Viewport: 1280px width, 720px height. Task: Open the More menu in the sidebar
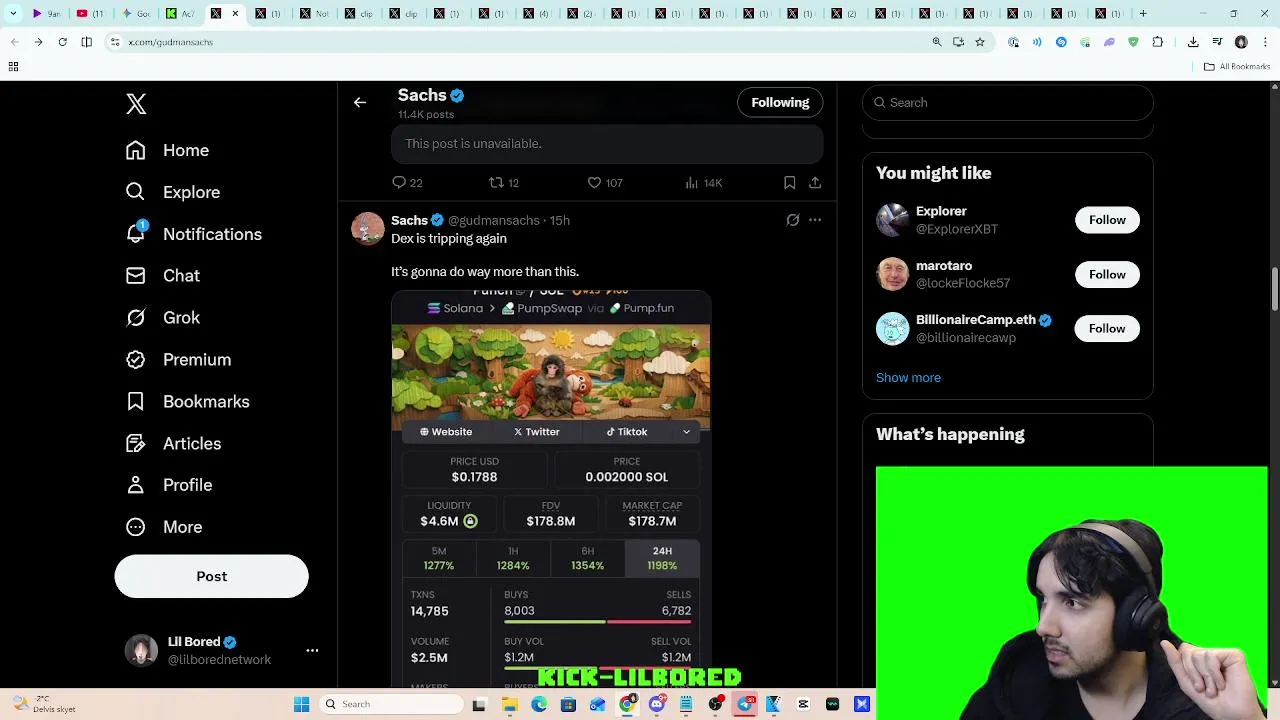point(164,527)
